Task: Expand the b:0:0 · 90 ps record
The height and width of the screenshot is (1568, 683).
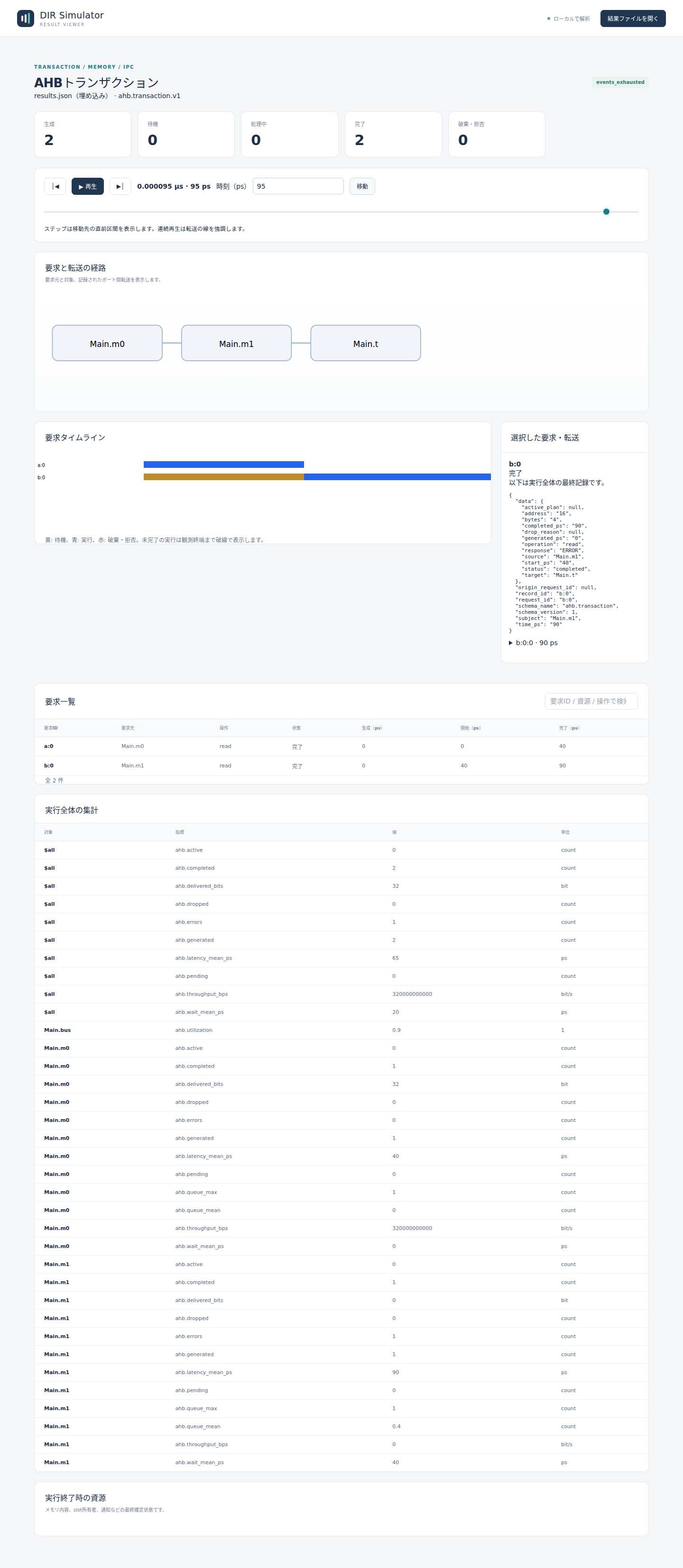Action: (x=533, y=643)
